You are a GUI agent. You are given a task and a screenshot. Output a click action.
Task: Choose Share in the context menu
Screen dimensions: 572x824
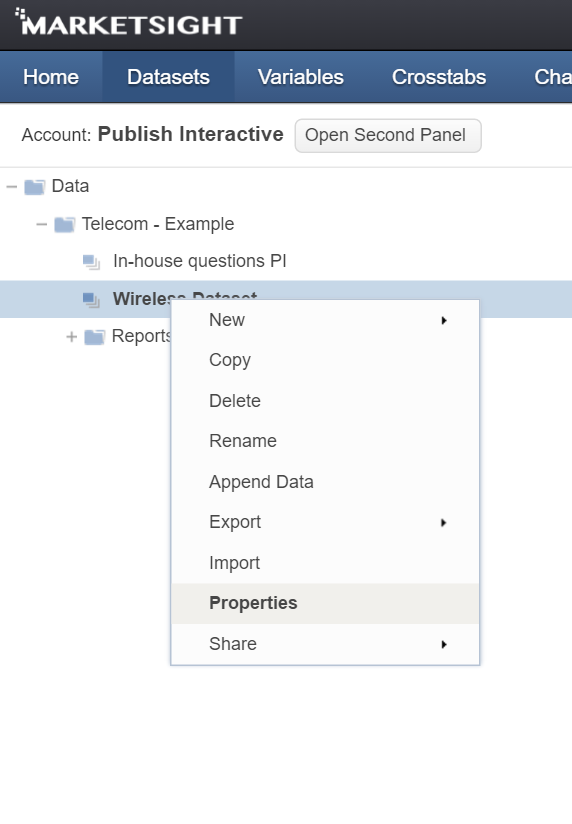tap(325, 644)
